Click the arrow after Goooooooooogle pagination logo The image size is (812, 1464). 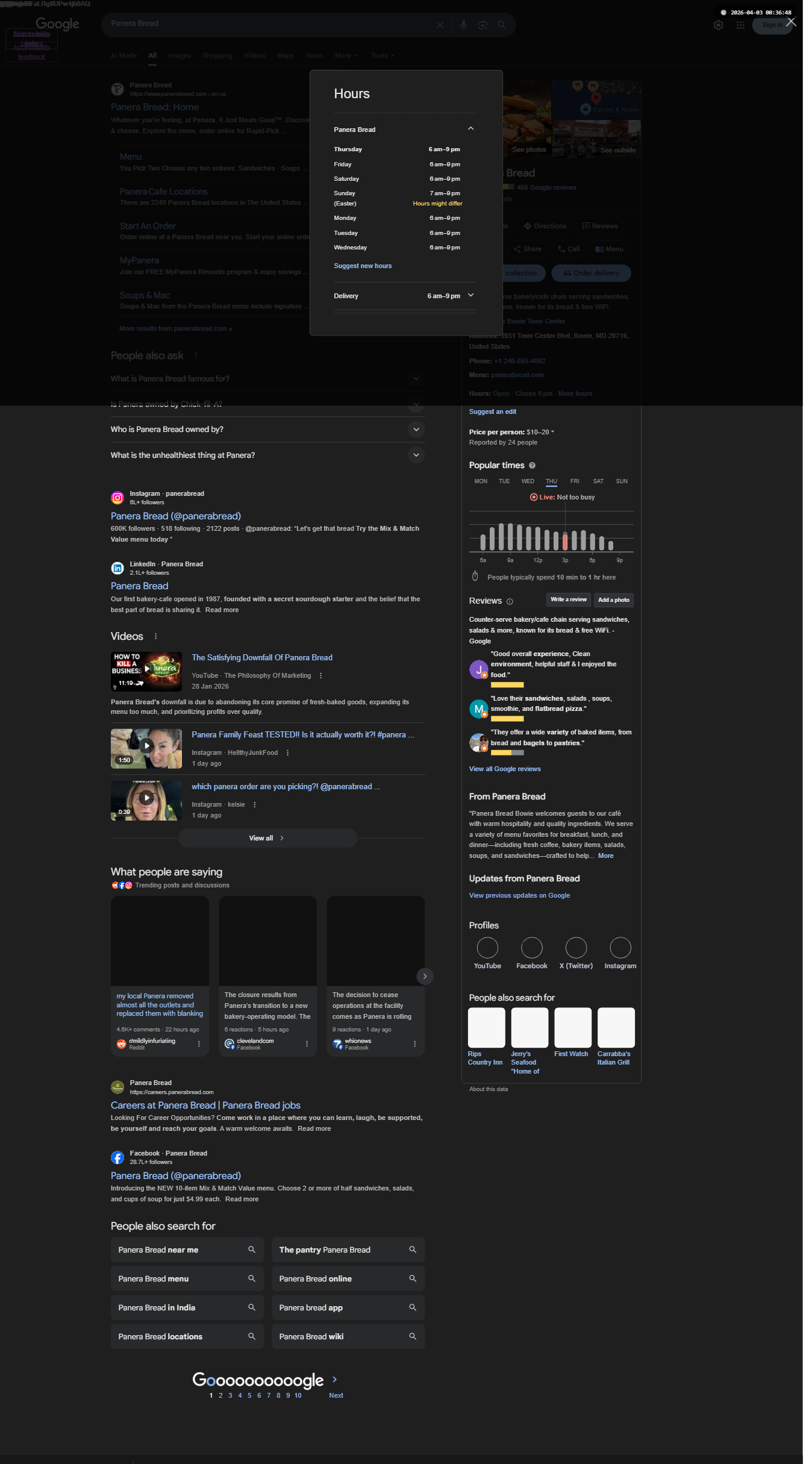335,1379
